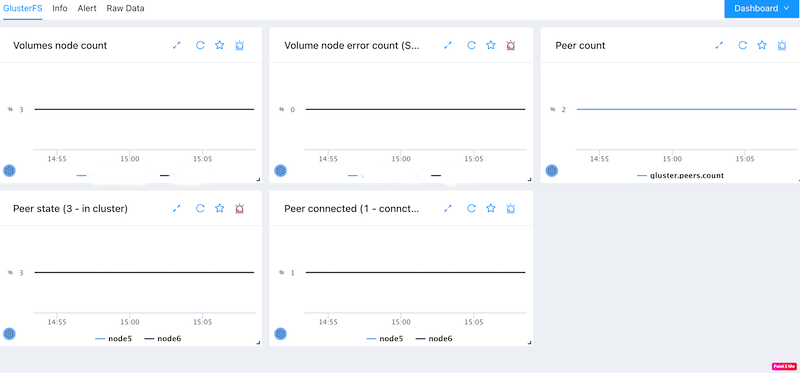This screenshot has height=373, width=800.
Task: Favorite the Peer connected panel with the star
Action: click(491, 208)
